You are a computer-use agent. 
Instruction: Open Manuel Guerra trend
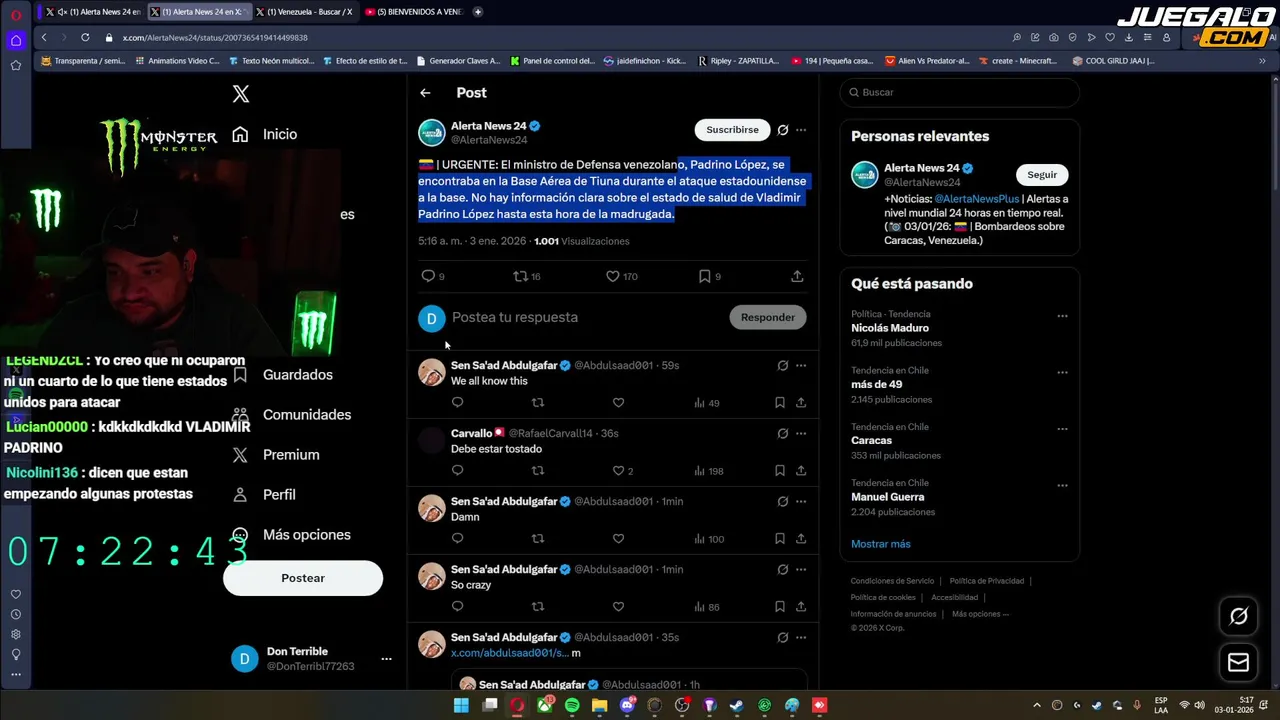[888, 497]
